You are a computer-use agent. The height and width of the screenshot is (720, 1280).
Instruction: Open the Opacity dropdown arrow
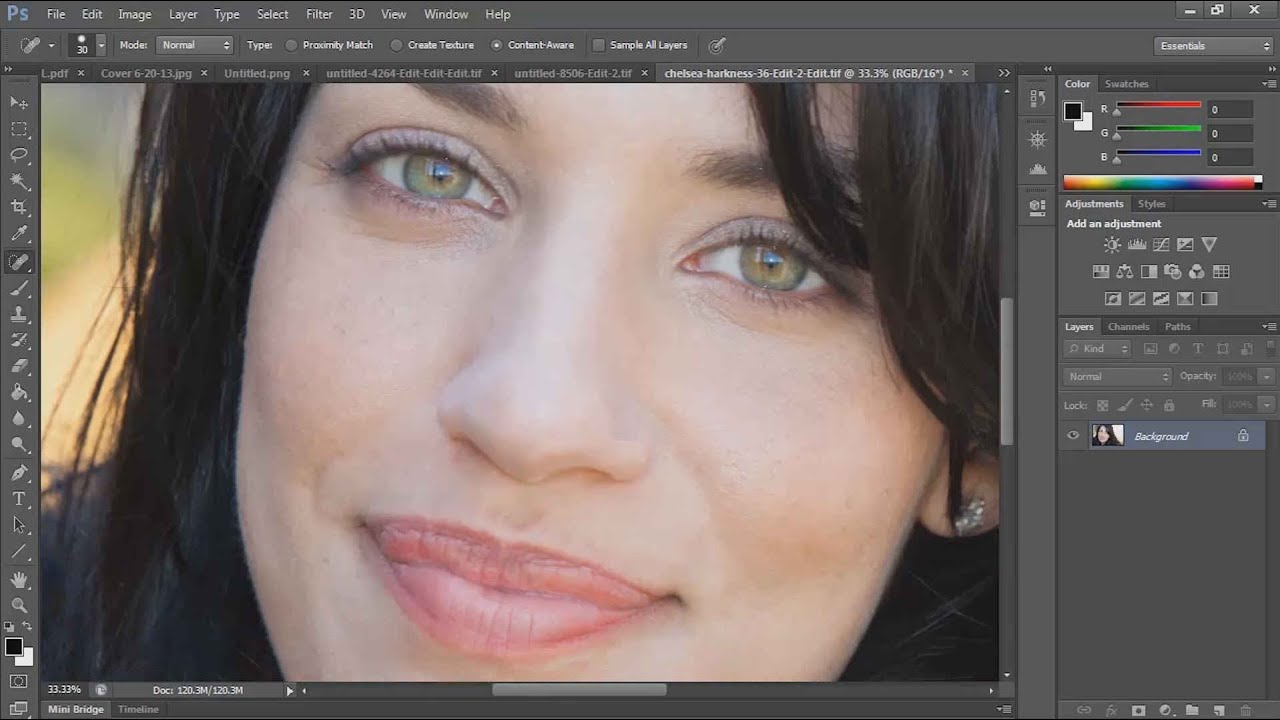[1268, 376]
